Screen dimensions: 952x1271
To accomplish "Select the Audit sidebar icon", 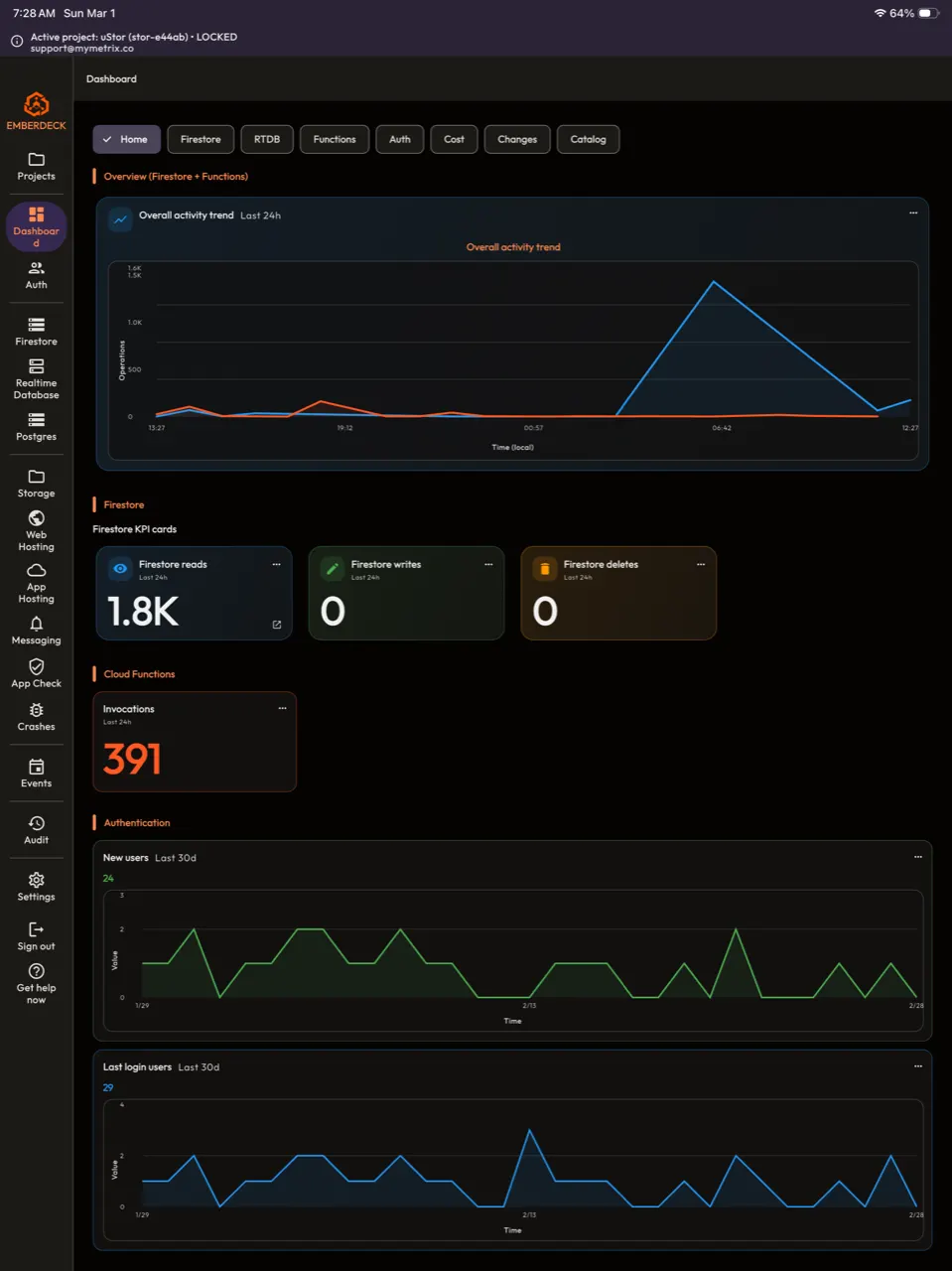I will click(36, 824).
